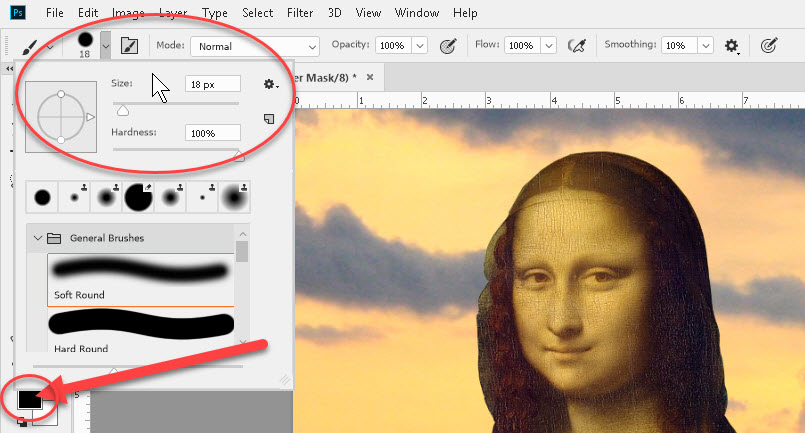Open the Edit menu

88,13
